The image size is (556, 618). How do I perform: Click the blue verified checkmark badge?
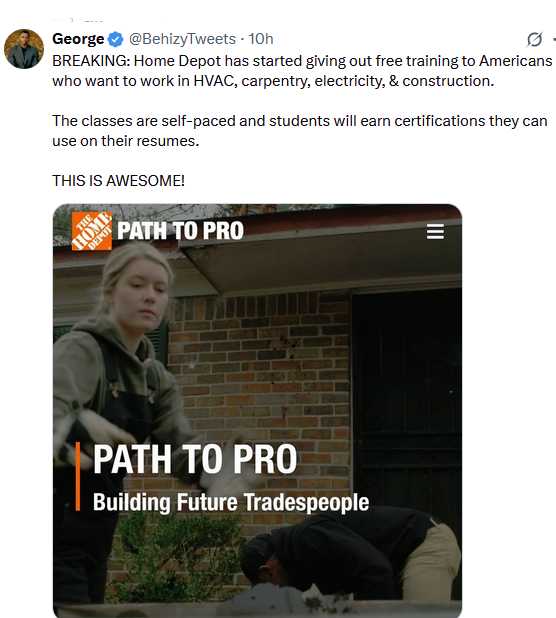point(115,39)
